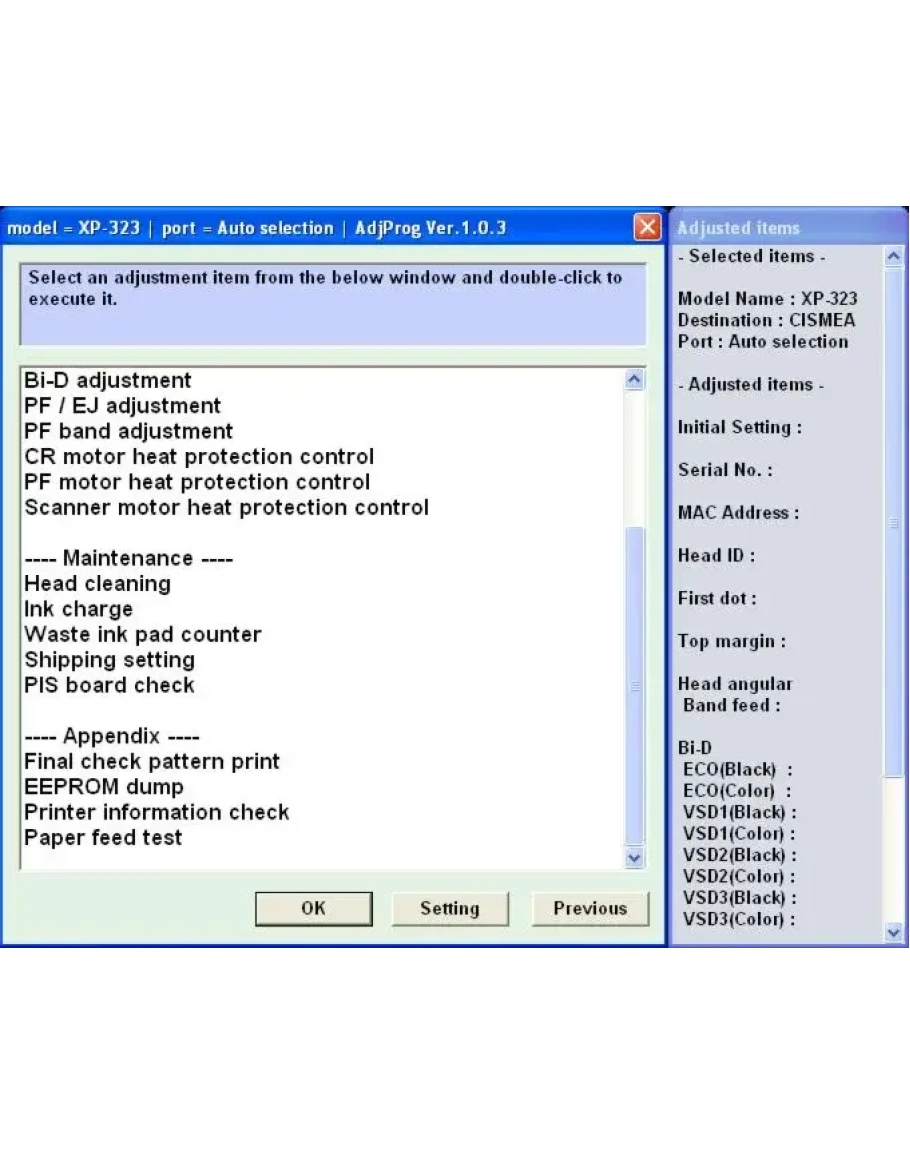Close the AdjProg window with red X
Viewport: 910px width, 1155px height.
tap(647, 228)
